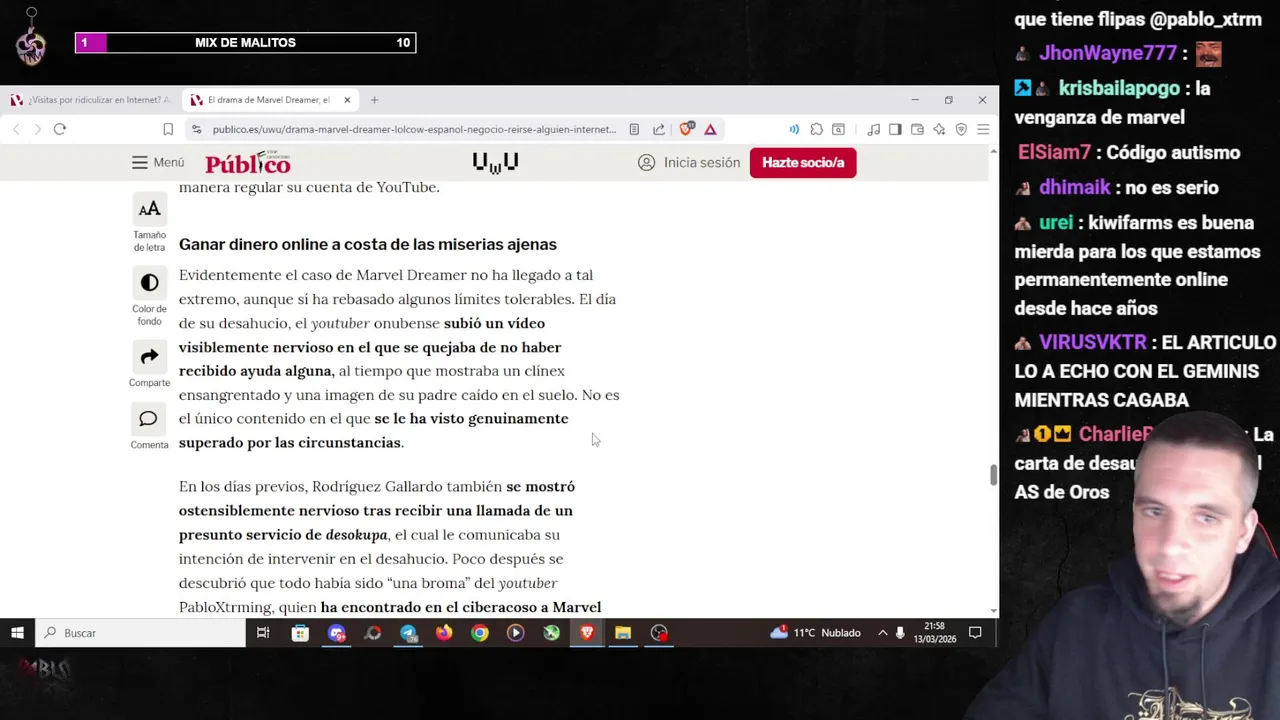The height and width of the screenshot is (720, 1280).
Task: Open Windows Start menu
Action: 17,632
